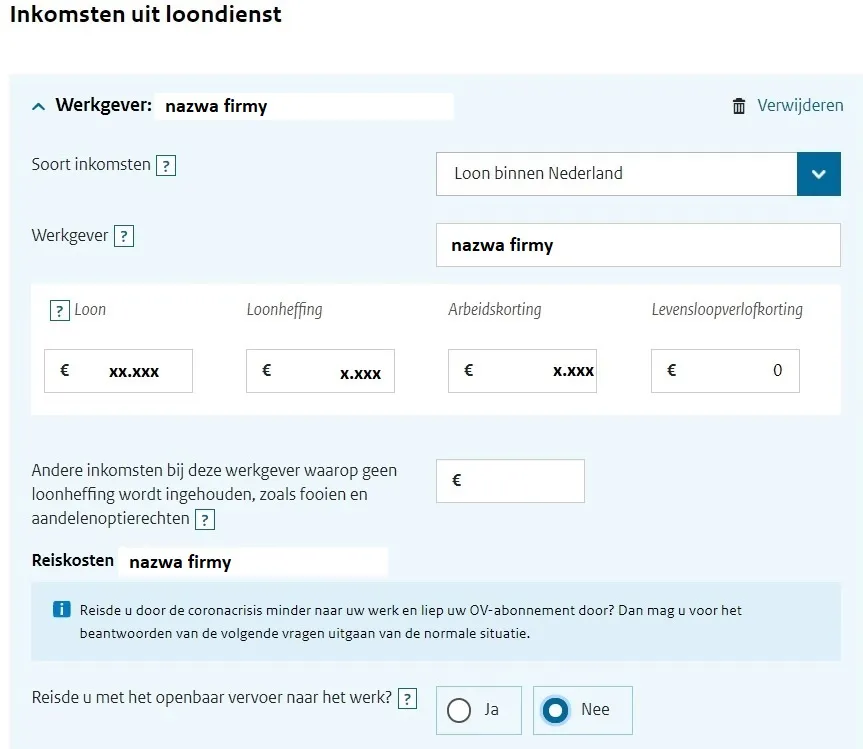Open help icon beside Werkgever label
Viewport: 863px width, 749px height.
coord(124,237)
